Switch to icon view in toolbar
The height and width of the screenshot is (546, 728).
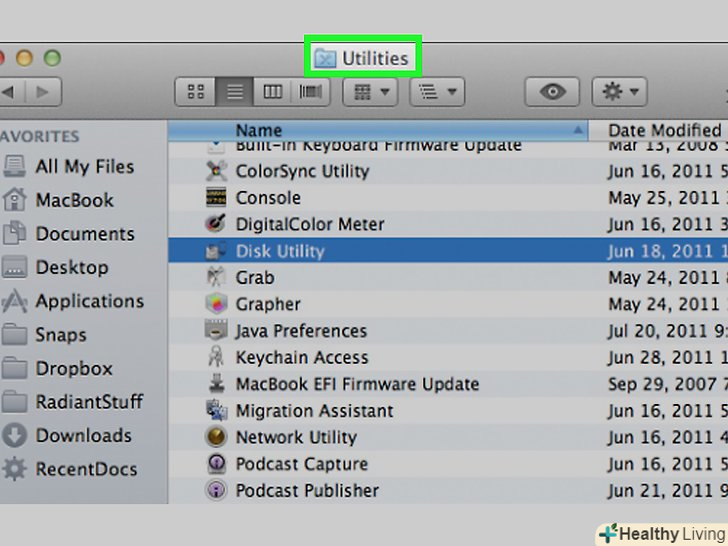[196, 92]
